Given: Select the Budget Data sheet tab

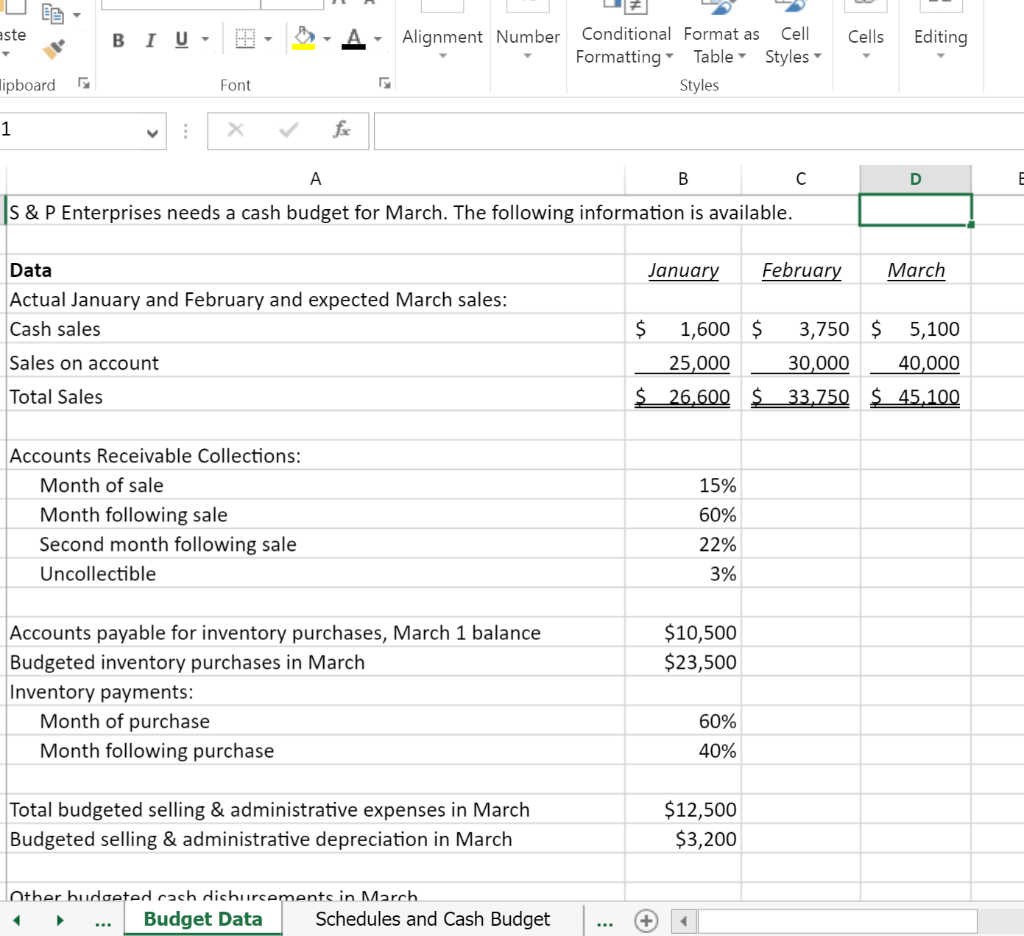Looking at the screenshot, I should (x=202, y=919).
